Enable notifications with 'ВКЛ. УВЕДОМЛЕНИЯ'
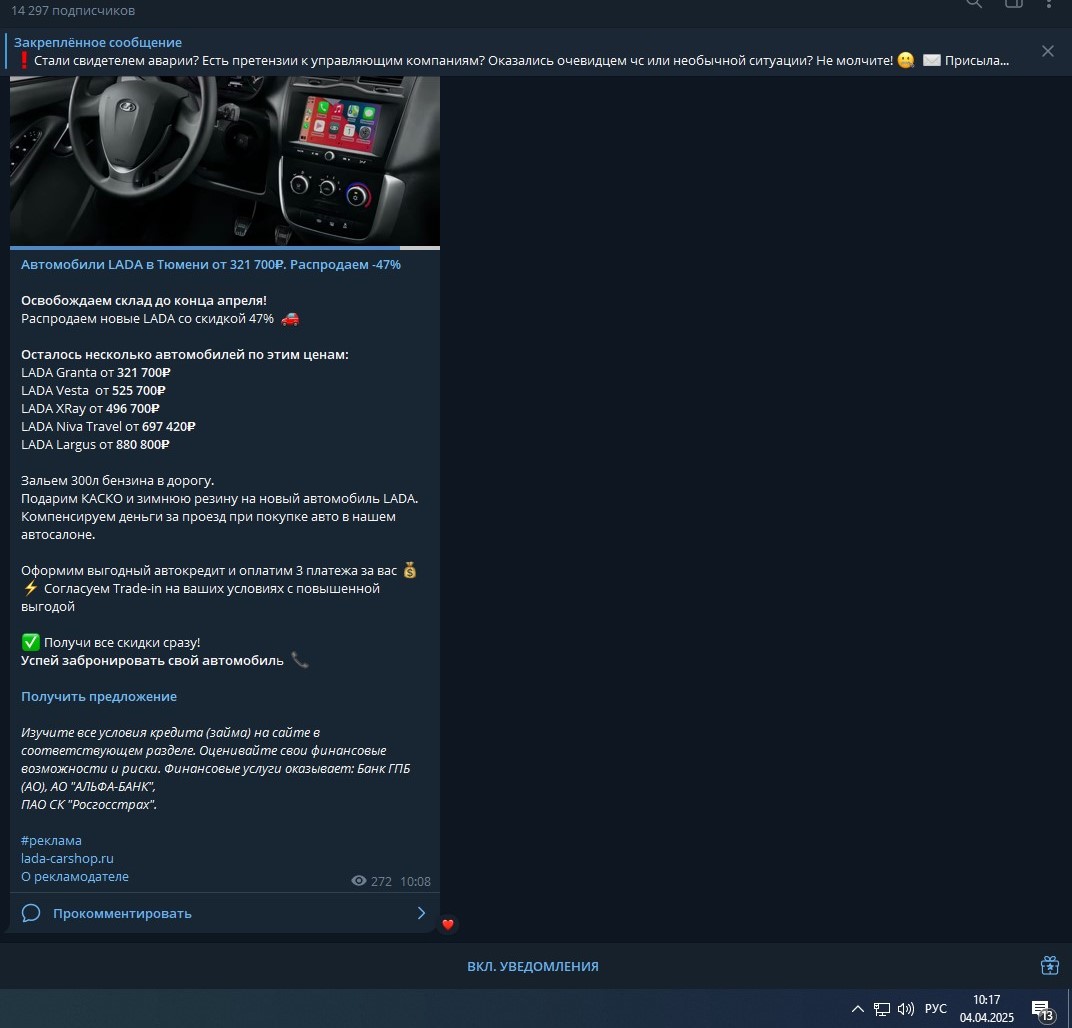 [x=533, y=966]
